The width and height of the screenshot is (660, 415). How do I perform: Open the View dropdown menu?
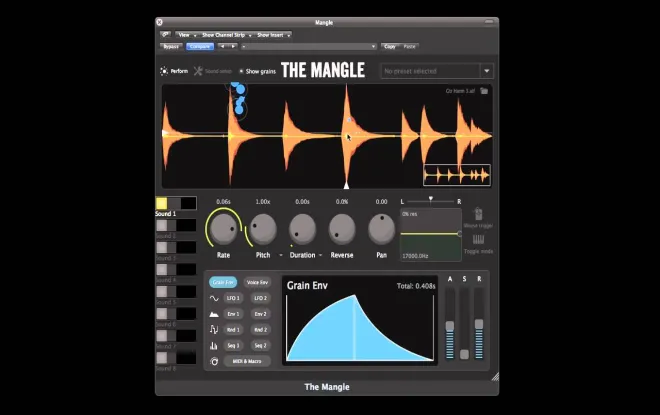click(187, 35)
